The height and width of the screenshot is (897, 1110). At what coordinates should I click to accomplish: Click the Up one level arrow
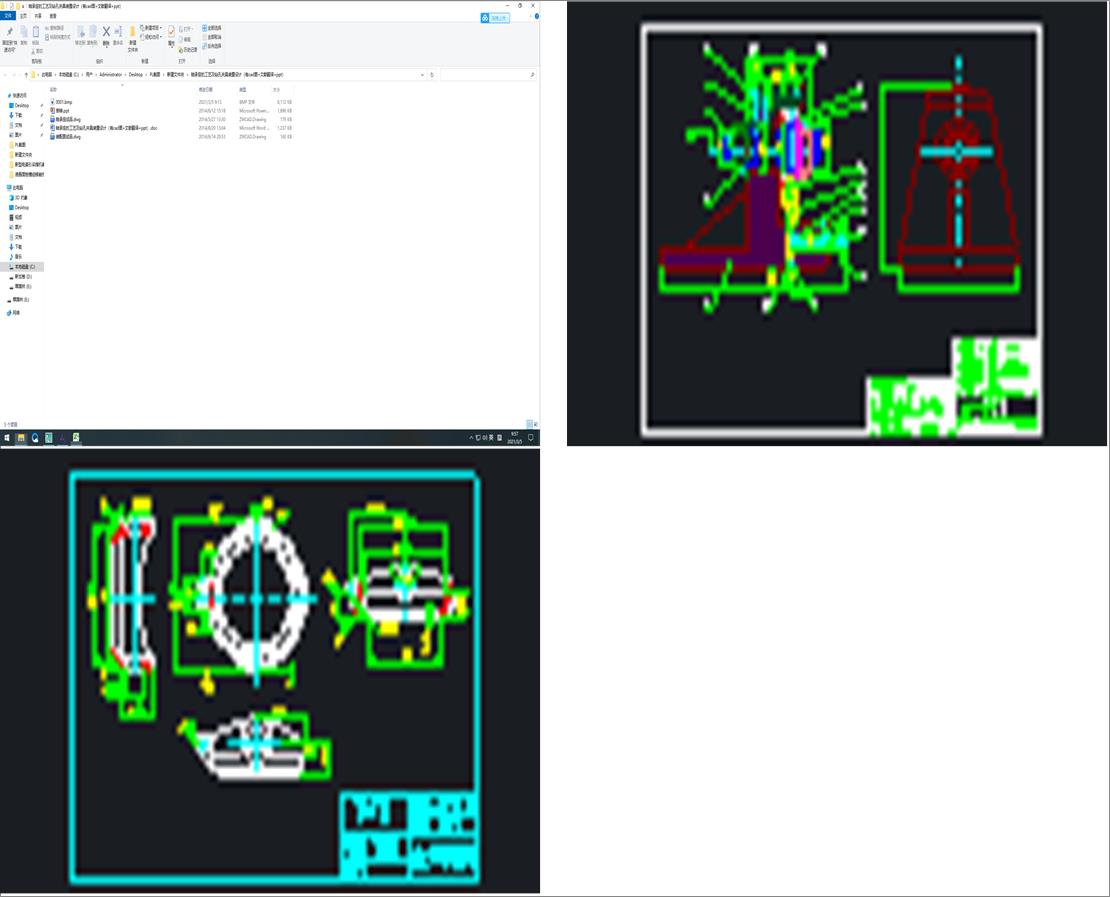(x=26, y=74)
